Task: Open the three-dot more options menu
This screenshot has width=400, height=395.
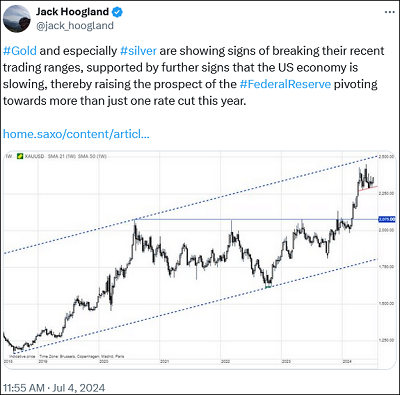Action: pos(389,12)
